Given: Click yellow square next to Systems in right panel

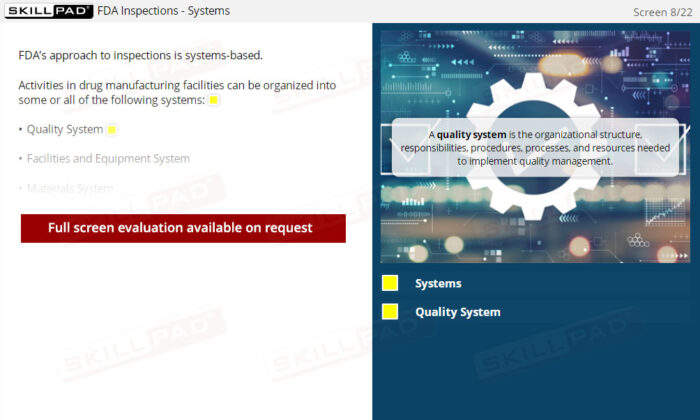Looking at the screenshot, I should [x=390, y=283].
